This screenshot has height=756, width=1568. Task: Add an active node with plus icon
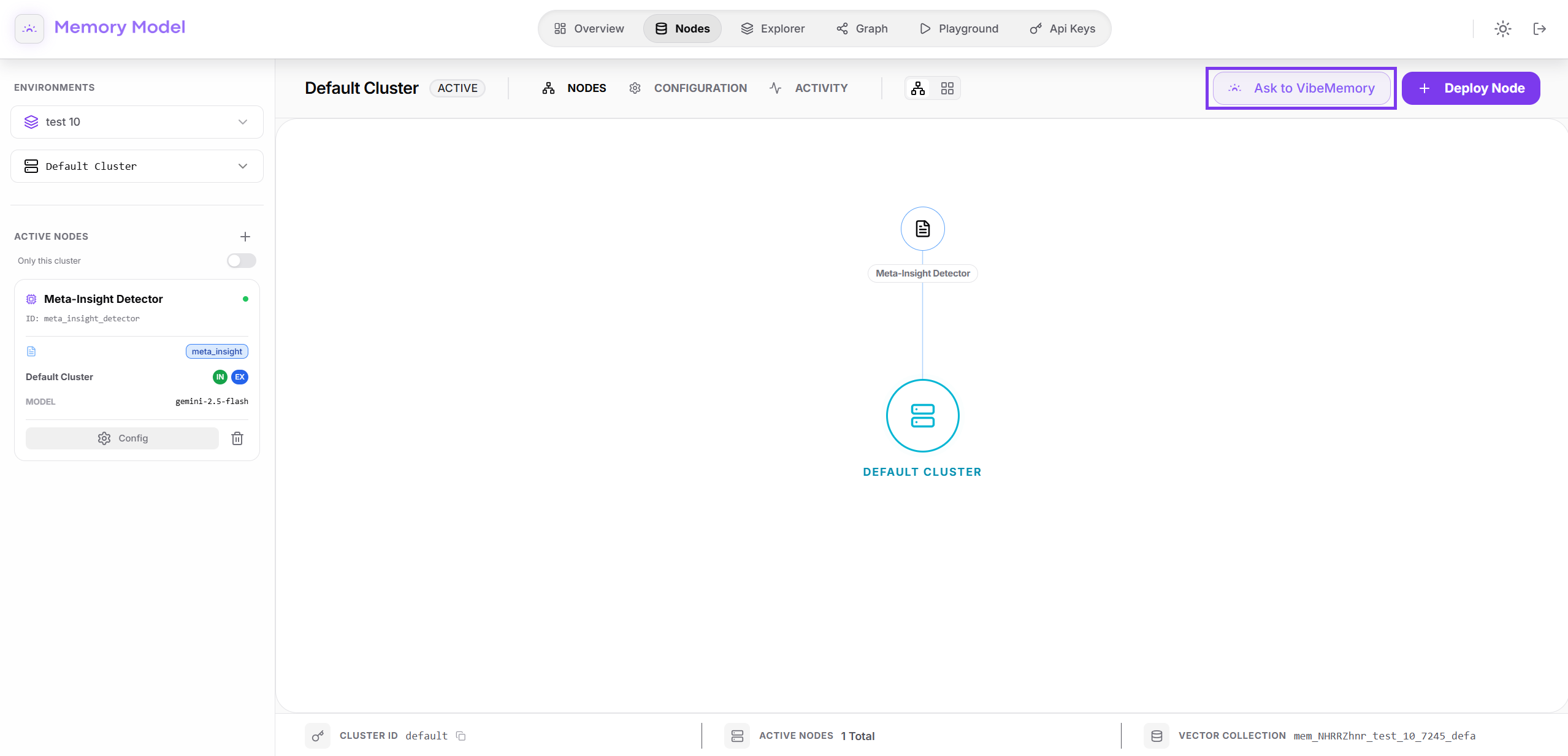(245, 237)
